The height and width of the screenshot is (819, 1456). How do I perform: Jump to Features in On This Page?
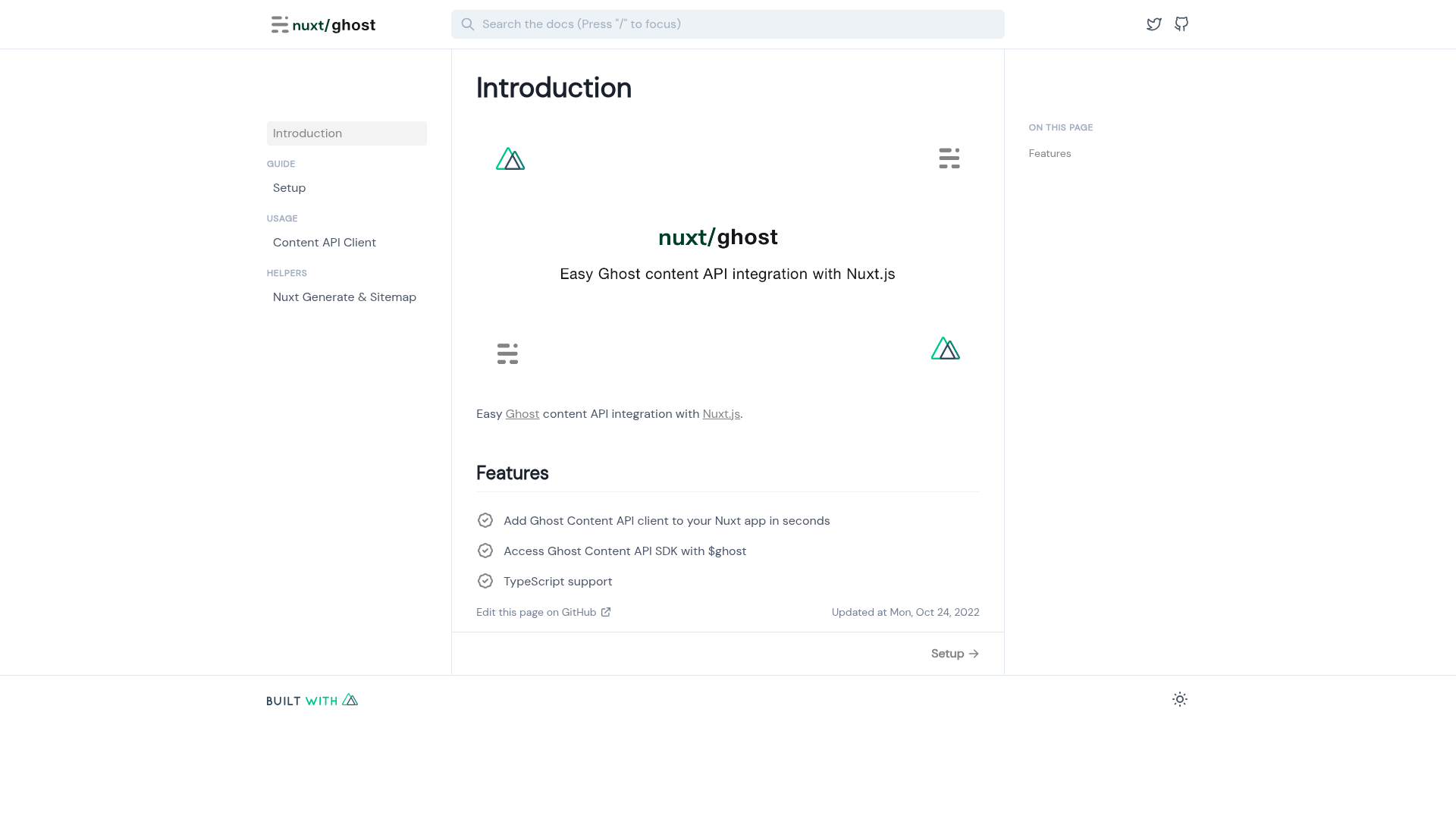click(x=1050, y=153)
